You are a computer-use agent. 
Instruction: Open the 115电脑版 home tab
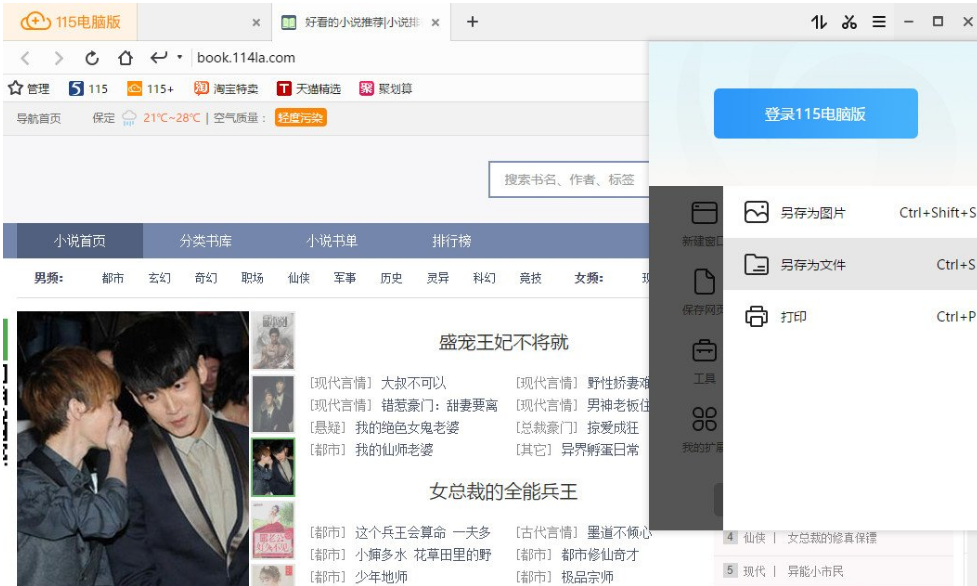(70, 22)
